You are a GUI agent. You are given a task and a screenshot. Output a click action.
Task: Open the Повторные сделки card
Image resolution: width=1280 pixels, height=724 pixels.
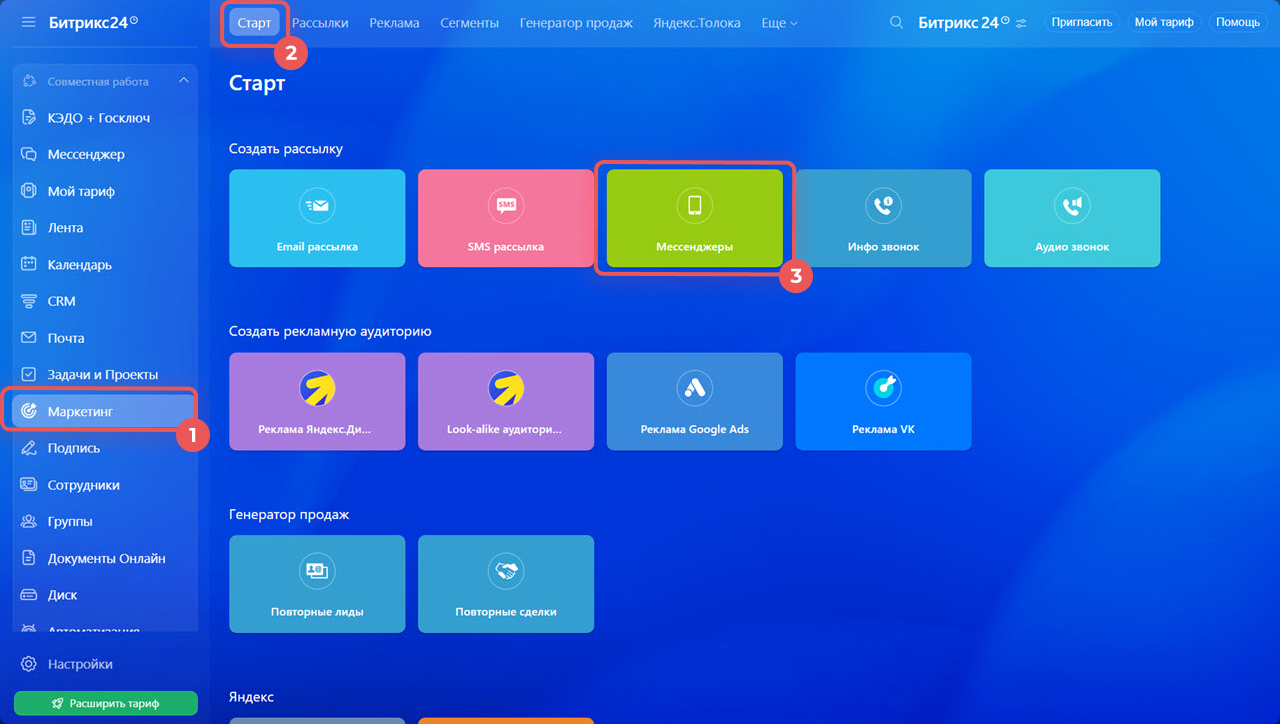(x=506, y=584)
